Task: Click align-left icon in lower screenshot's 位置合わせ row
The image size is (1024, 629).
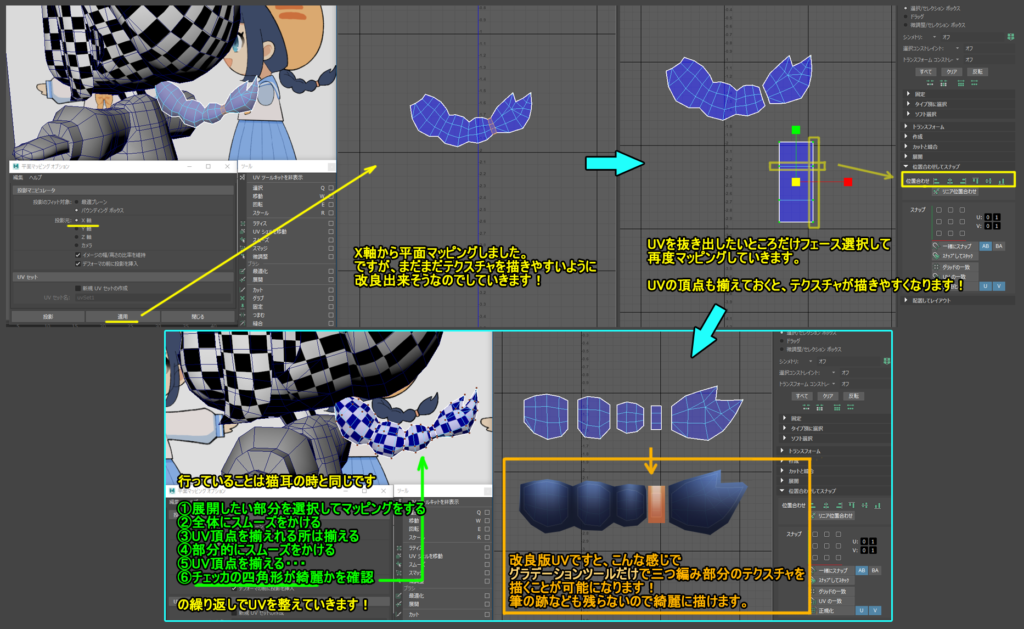Action: point(812,506)
